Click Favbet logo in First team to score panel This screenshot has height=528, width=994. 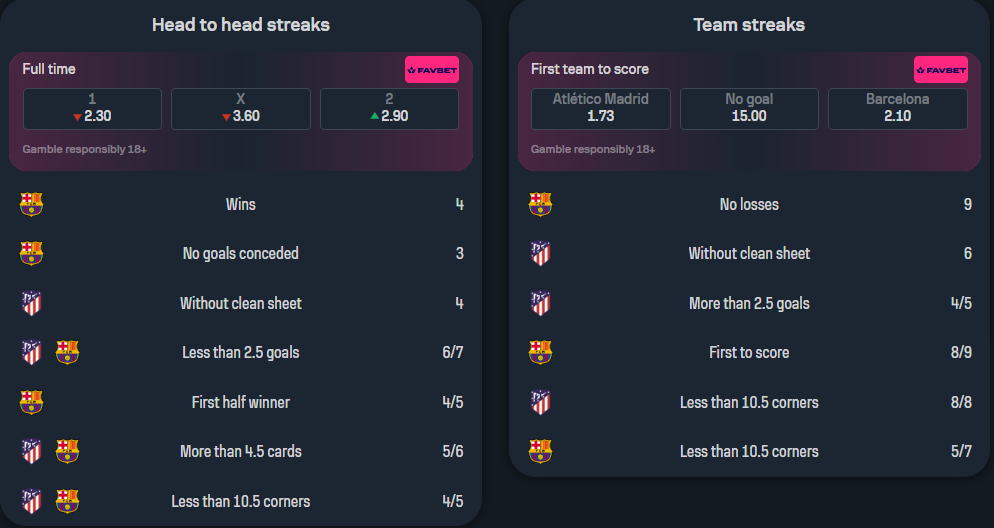941,70
